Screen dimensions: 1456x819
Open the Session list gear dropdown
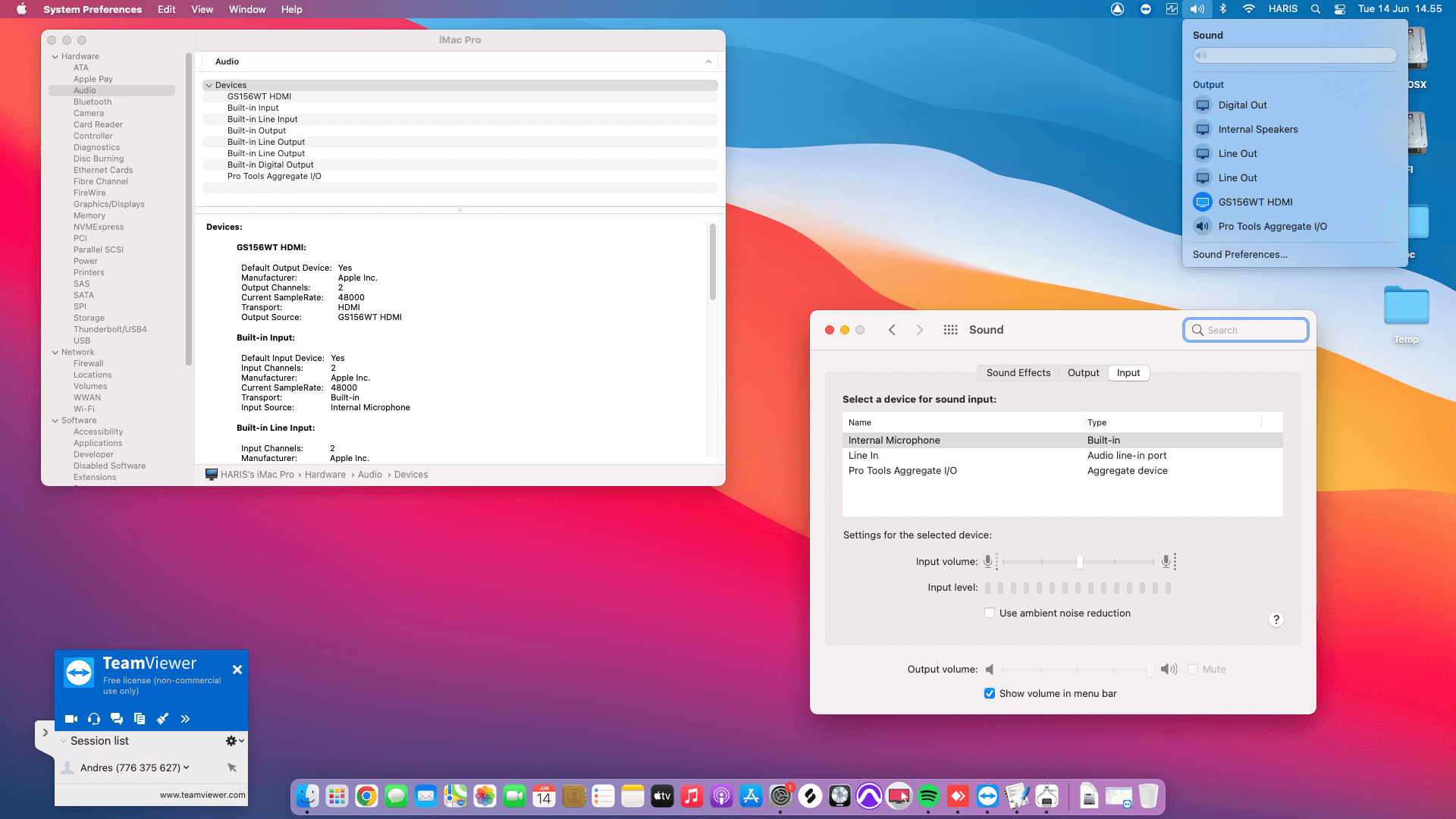[x=234, y=741]
